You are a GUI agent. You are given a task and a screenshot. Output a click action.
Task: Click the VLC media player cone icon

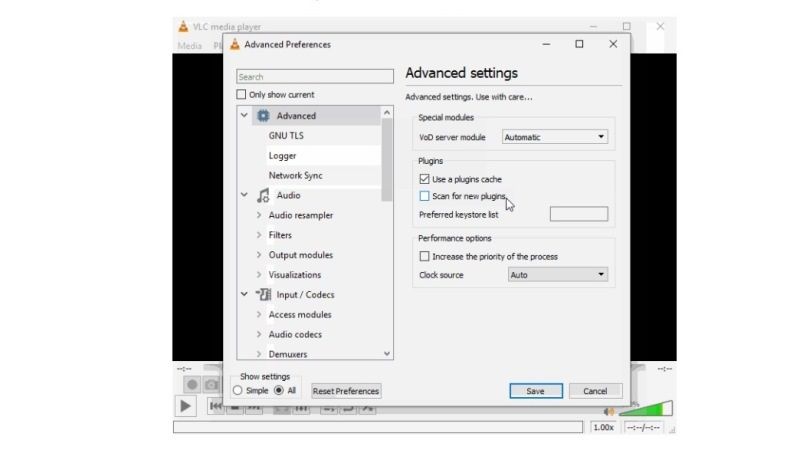click(x=183, y=27)
